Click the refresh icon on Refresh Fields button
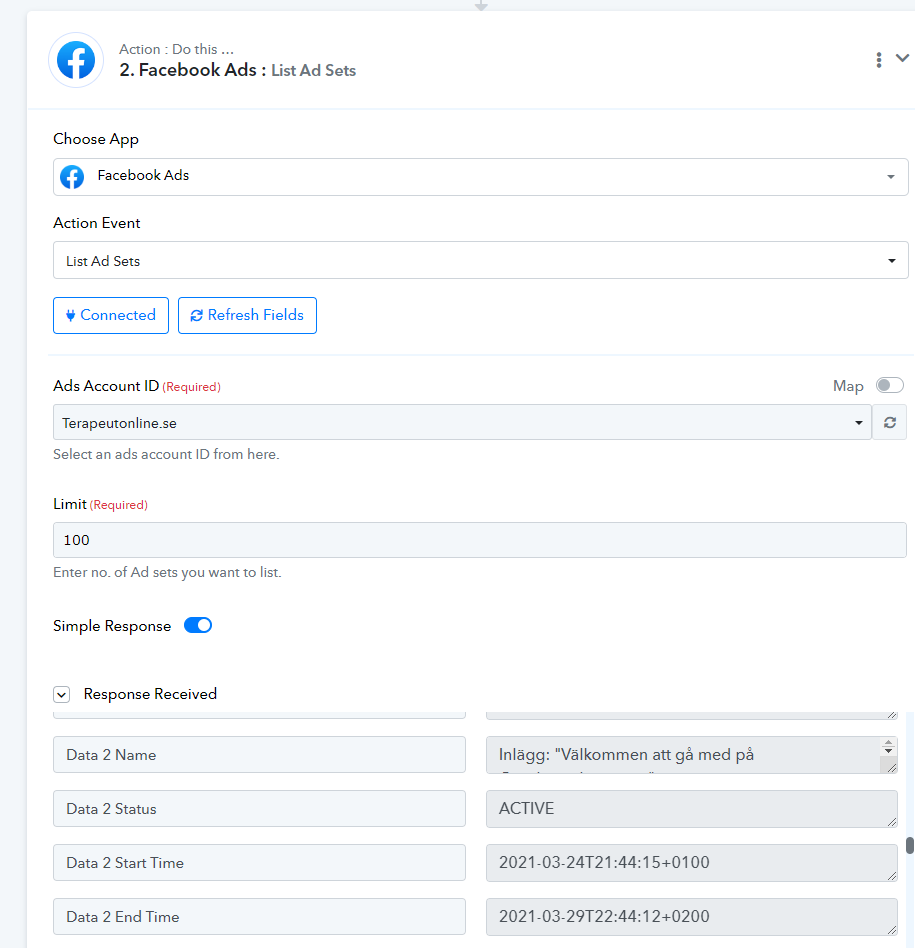 click(197, 316)
